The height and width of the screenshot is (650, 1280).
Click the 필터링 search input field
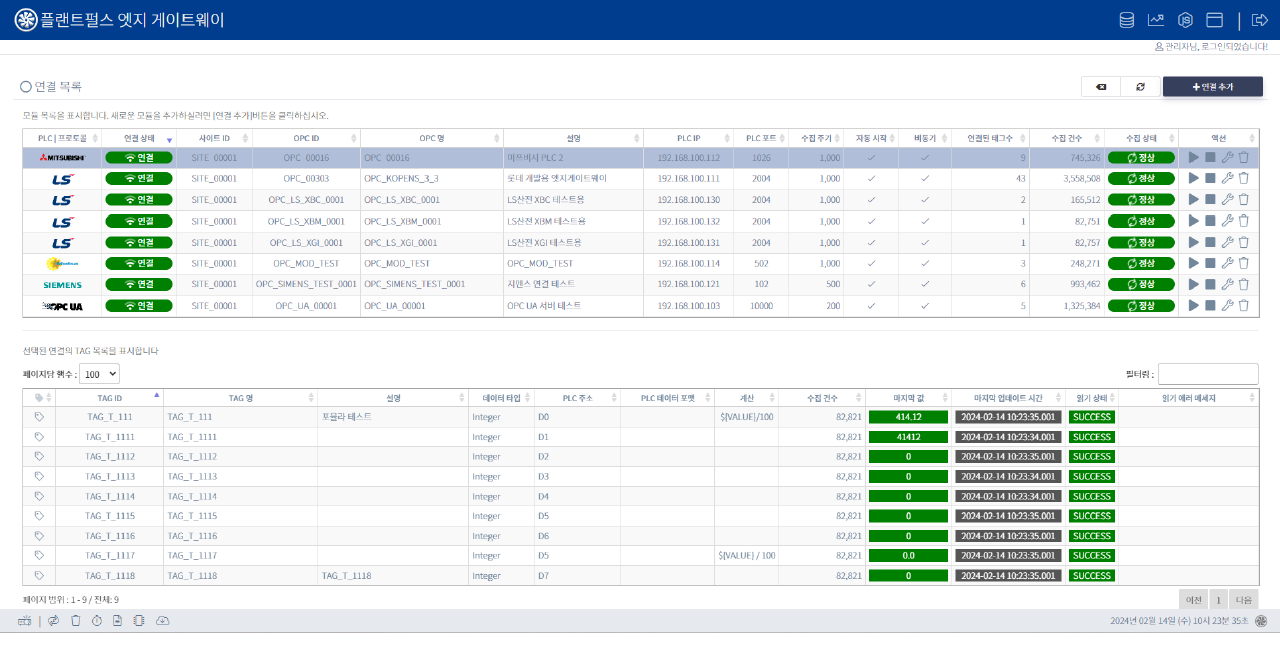pyautogui.click(x=1207, y=373)
